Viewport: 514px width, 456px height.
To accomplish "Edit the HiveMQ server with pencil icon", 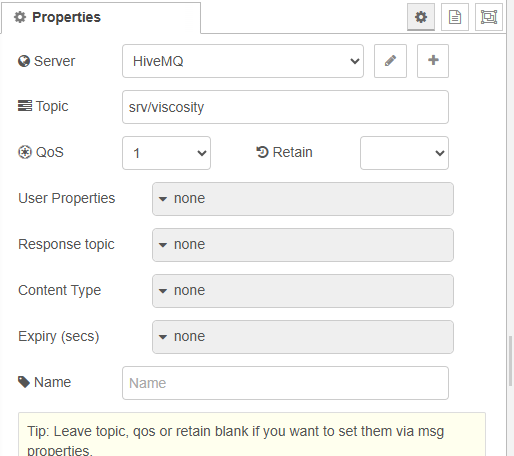I will (x=390, y=61).
